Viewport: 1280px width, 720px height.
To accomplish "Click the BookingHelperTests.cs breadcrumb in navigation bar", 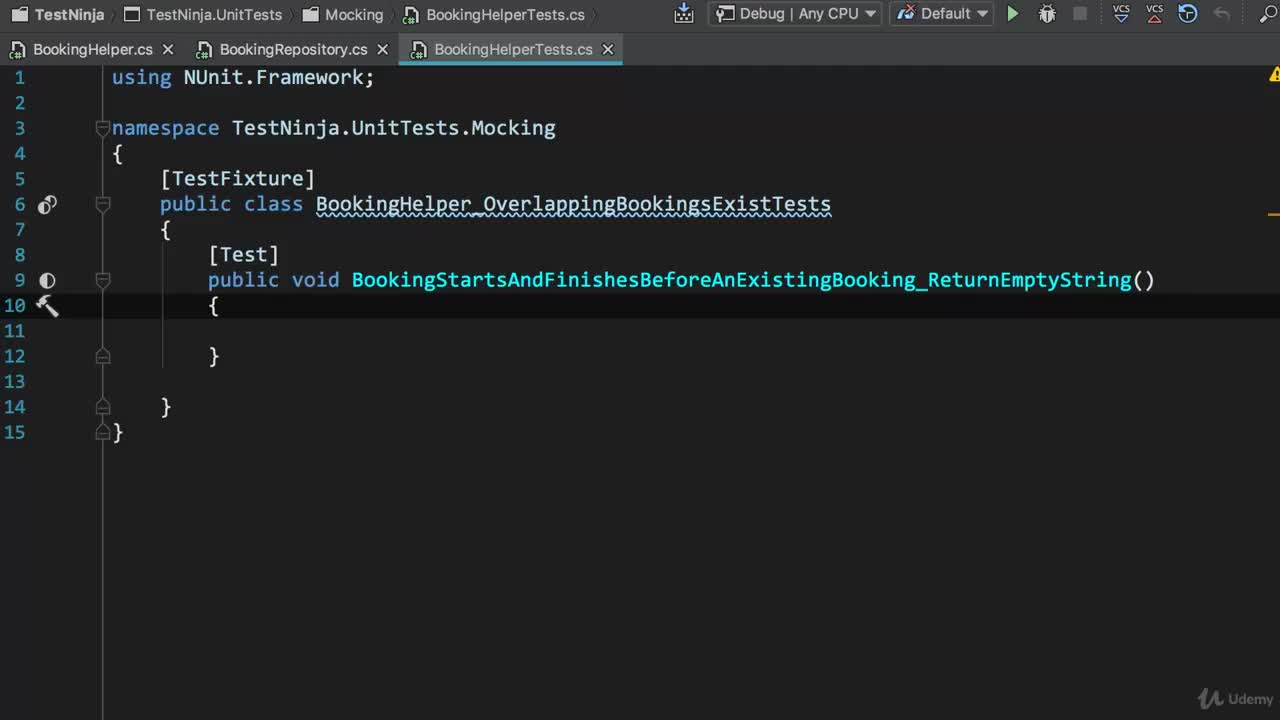I will pos(494,14).
